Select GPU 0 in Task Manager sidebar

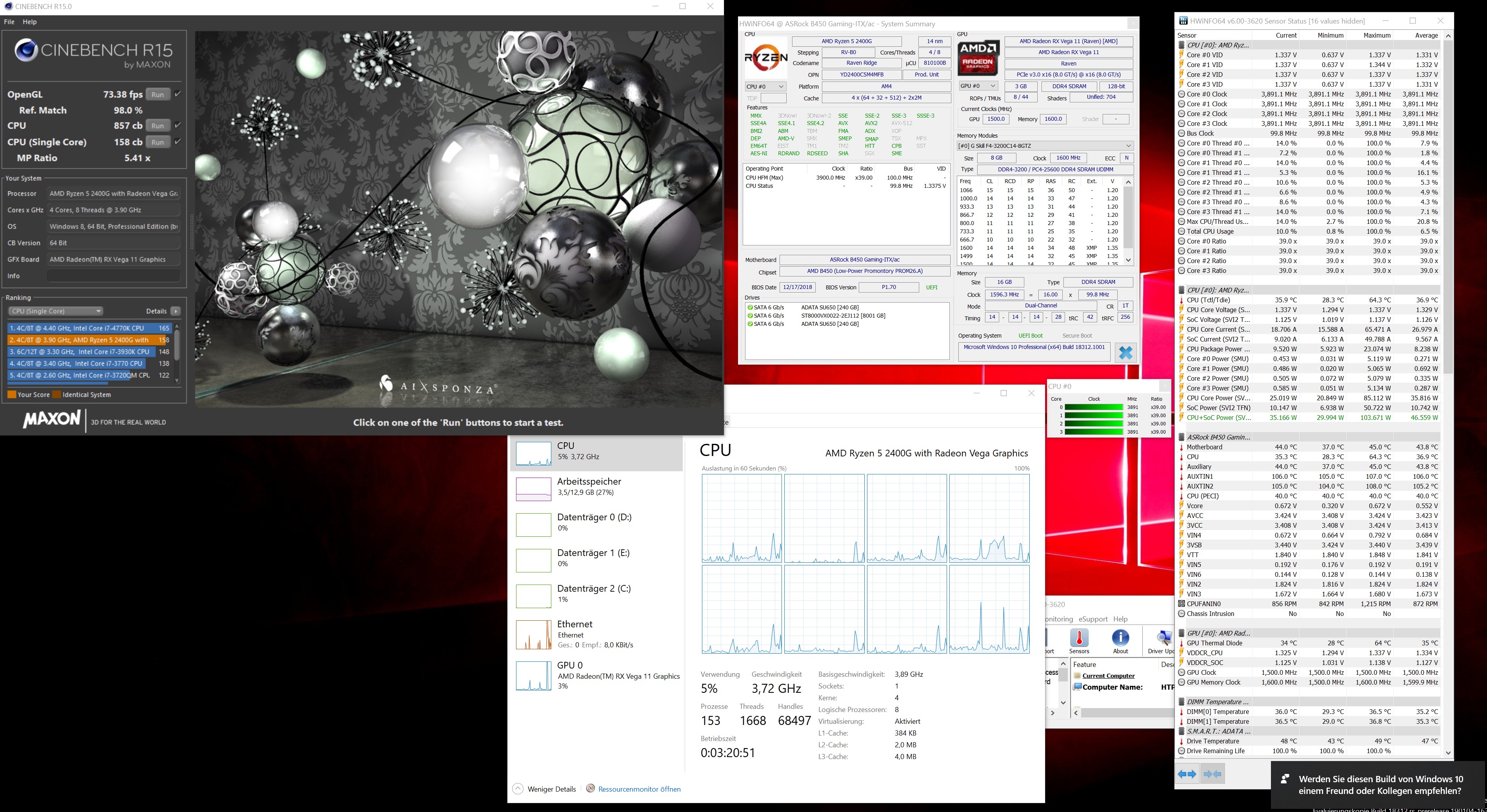pyautogui.click(x=596, y=675)
